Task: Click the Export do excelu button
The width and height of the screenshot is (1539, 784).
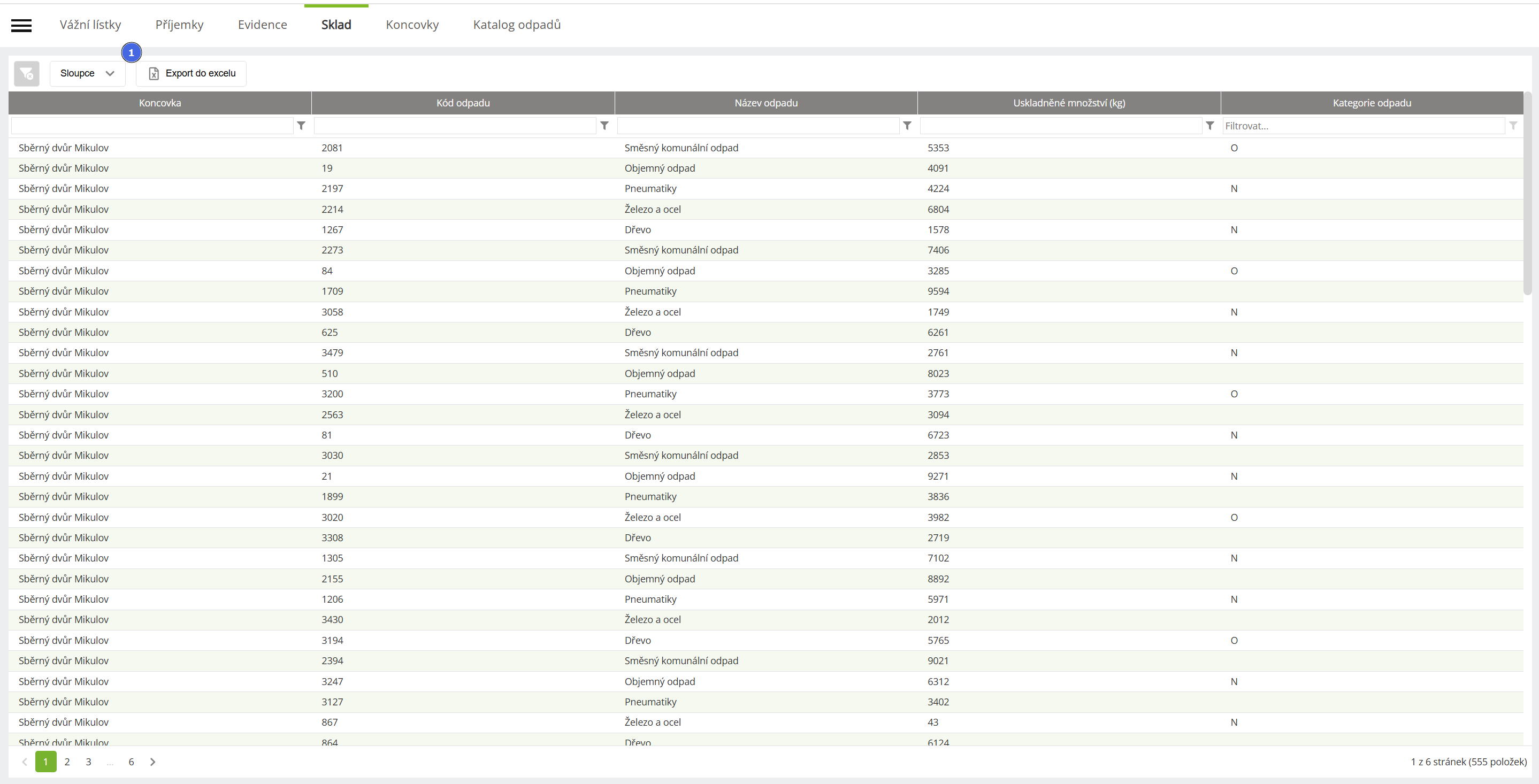Action: point(192,73)
